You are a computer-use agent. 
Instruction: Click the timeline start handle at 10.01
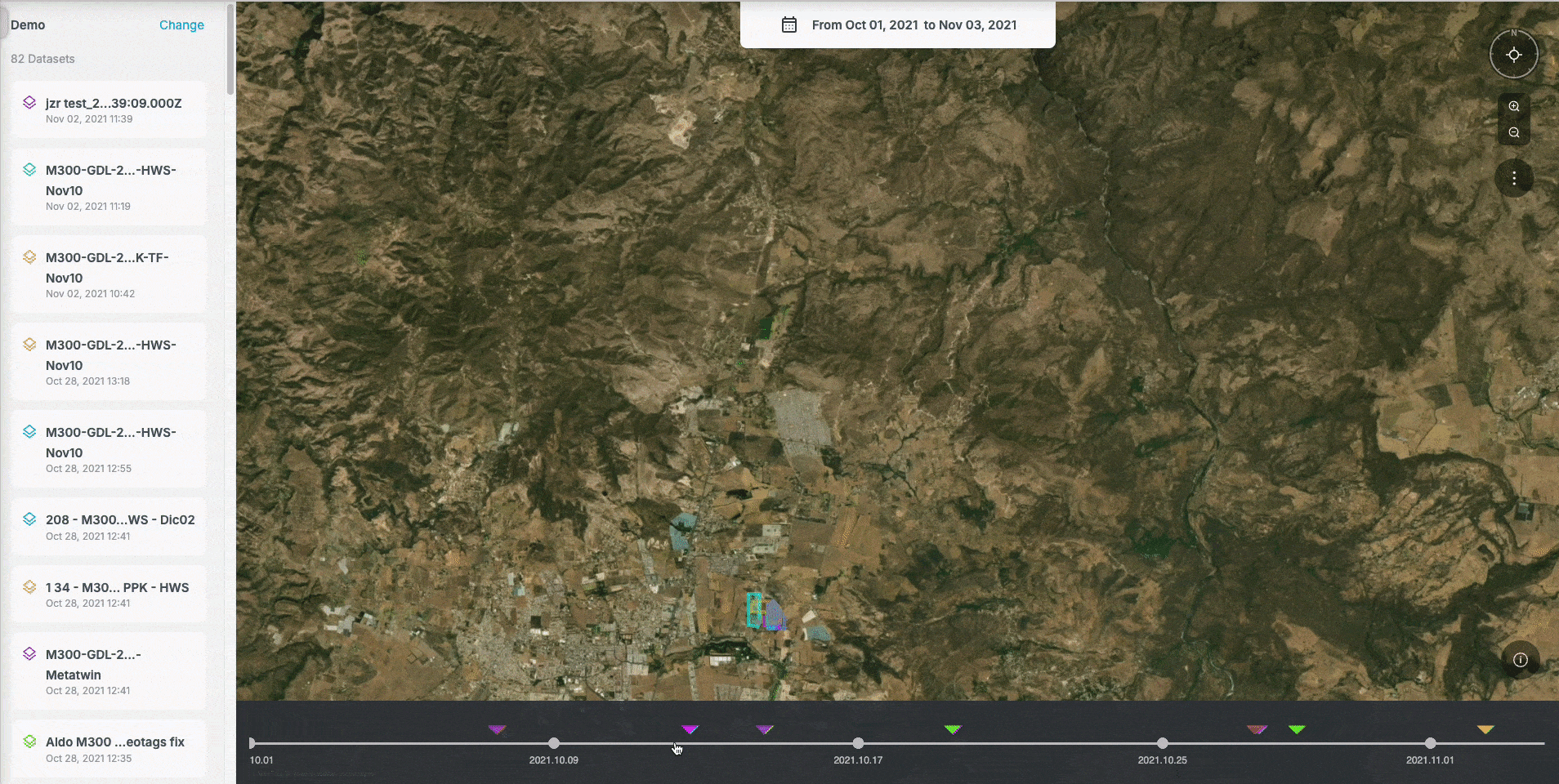tap(252, 743)
